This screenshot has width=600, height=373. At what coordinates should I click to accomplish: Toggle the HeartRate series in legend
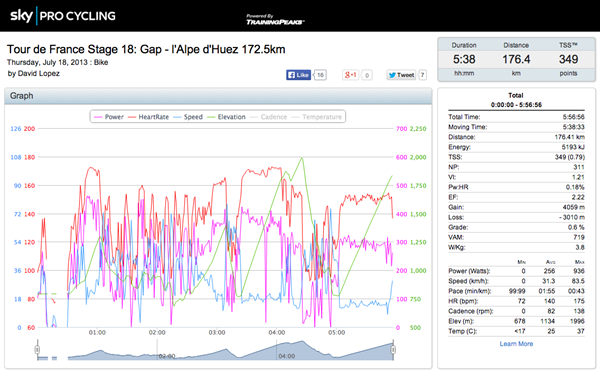[x=148, y=117]
